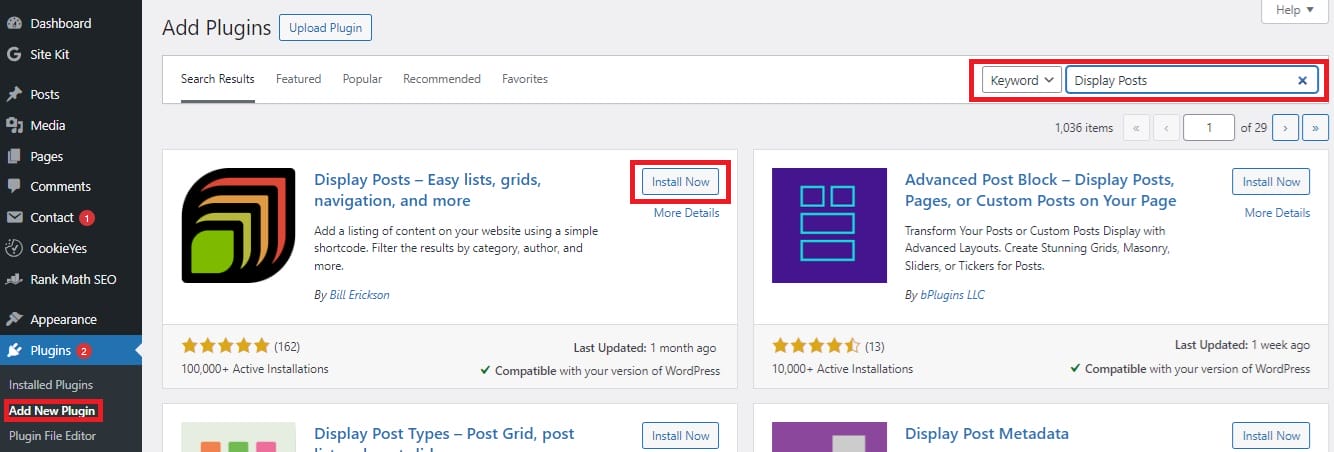Click the Plugins update count badge
Screen dimensions: 1334x452
click(x=84, y=351)
